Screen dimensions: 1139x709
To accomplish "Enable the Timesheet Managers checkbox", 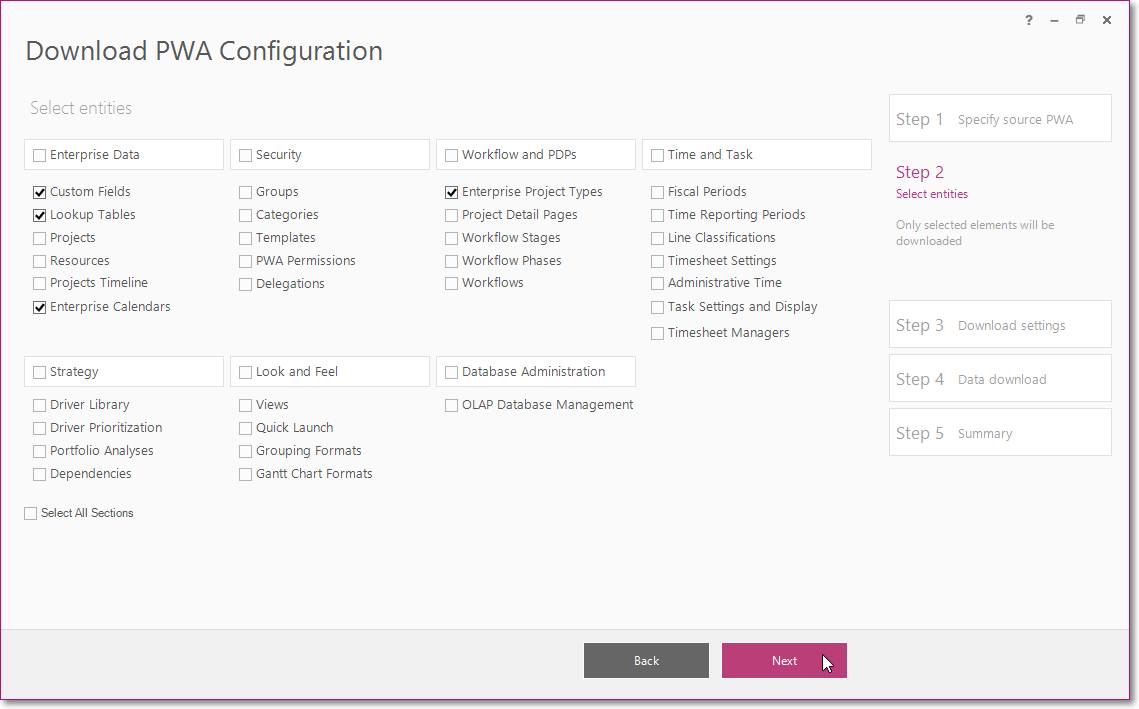I will [x=657, y=333].
